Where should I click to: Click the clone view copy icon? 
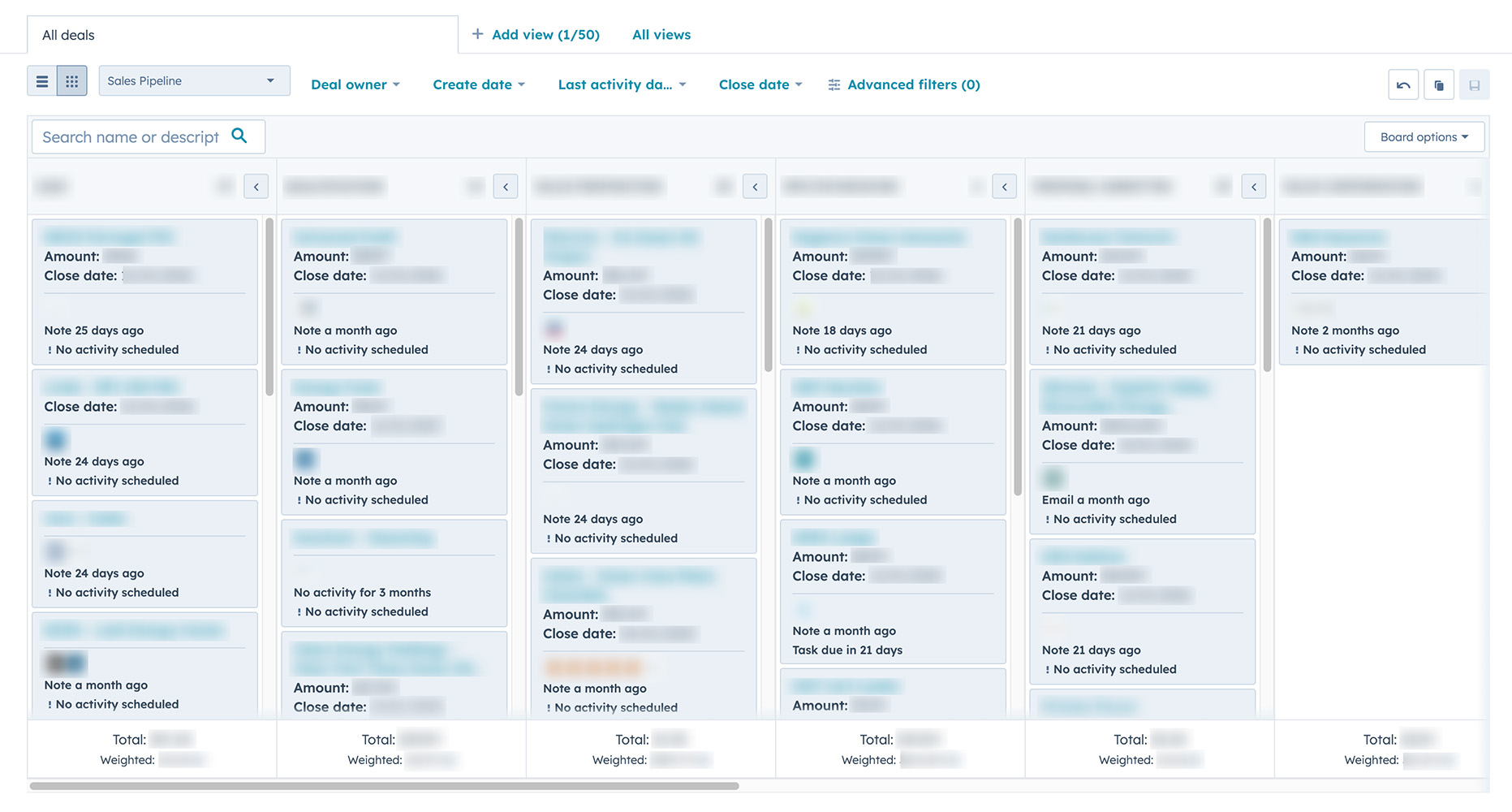pyautogui.click(x=1439, y=84)
